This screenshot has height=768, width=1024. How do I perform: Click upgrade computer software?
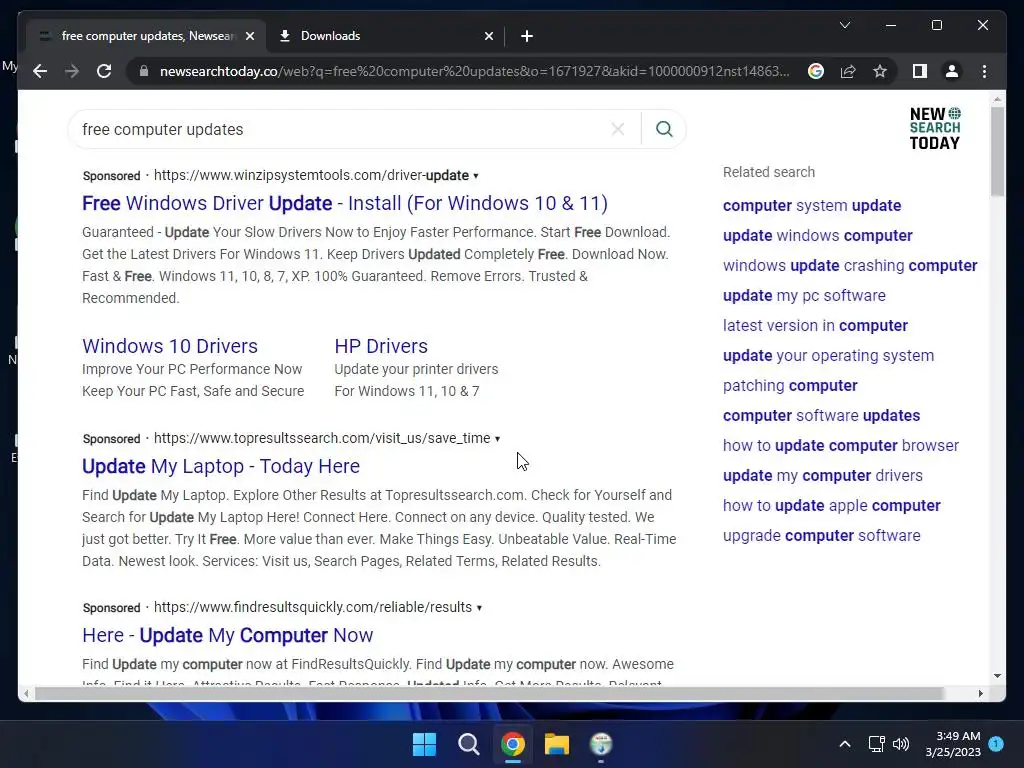[x=822, y=536]
